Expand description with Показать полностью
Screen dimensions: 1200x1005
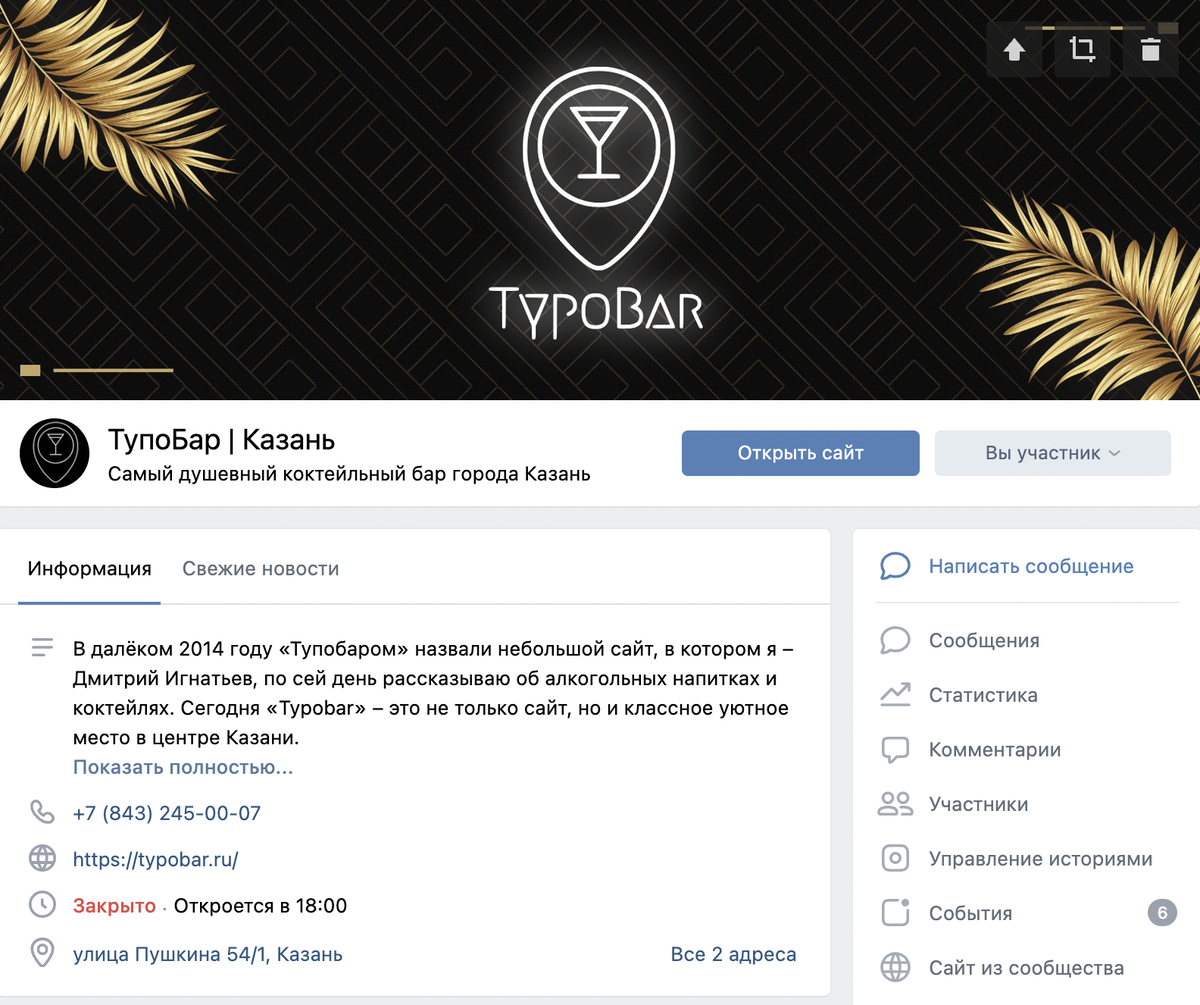[183, 768]
